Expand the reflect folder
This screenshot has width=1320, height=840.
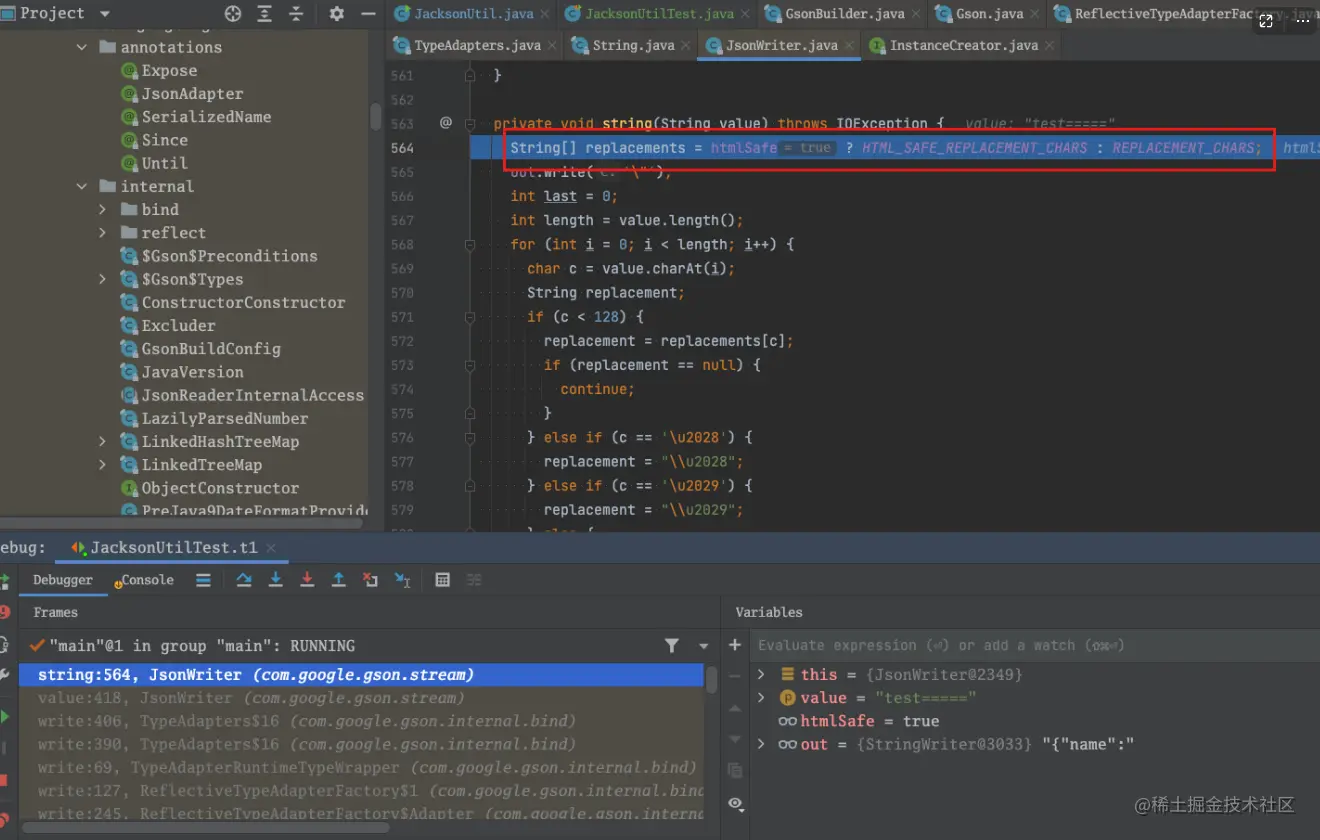tap(102, 232)
